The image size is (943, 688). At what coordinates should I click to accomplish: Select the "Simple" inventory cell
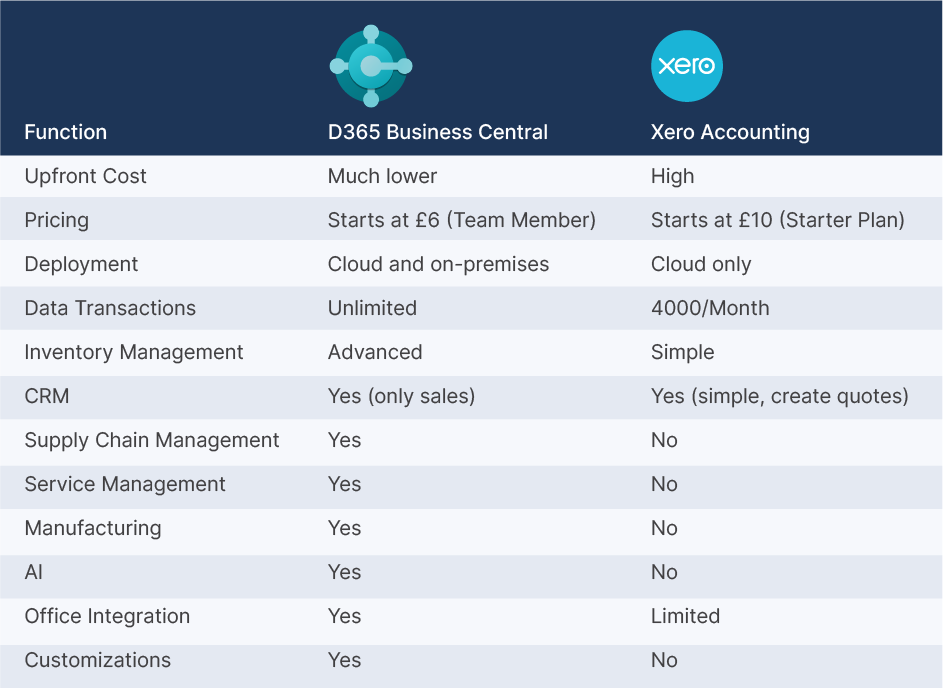683,352
